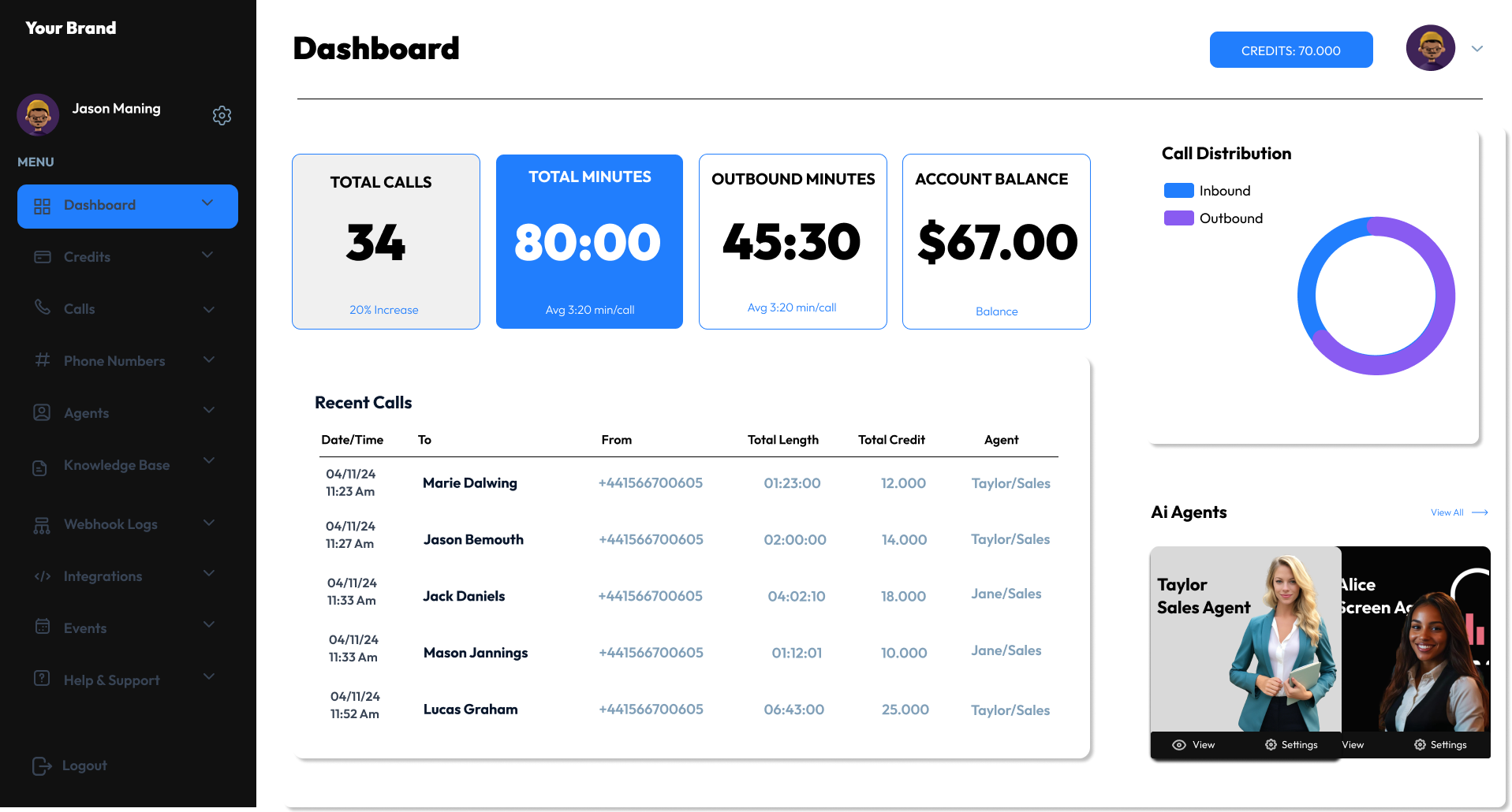Click the CREDITS: 70.000 button
Screen dimensions: 1512x812
(1291, 50)
